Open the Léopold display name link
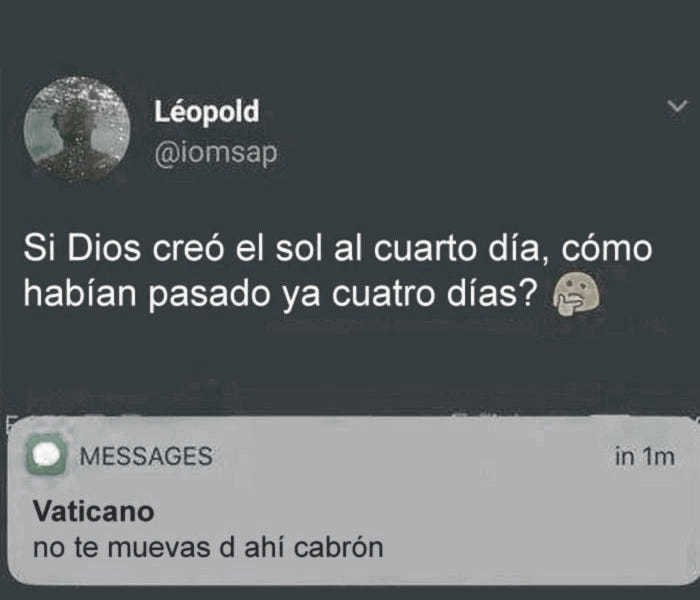 point(207,112)
